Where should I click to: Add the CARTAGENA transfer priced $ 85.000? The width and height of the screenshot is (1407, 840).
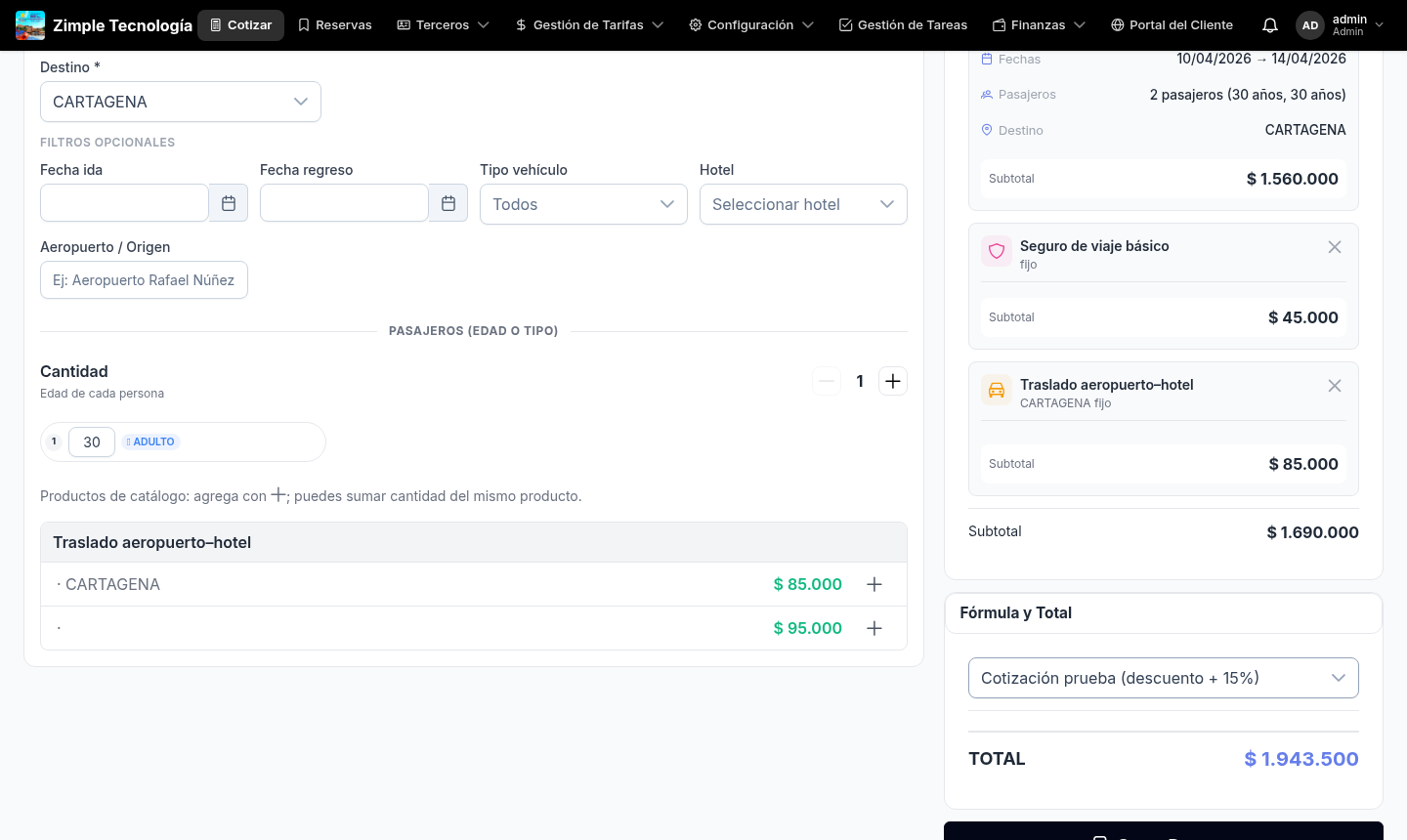(874, 584)
